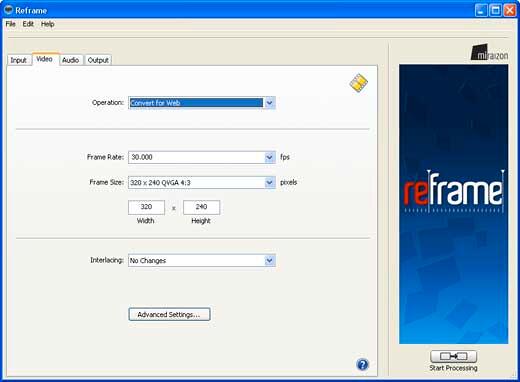Expand the Frame Rate dropdown arrow
Image resolution: width=520 pixels, height=382 pixels.
click(x=269, y=157)
